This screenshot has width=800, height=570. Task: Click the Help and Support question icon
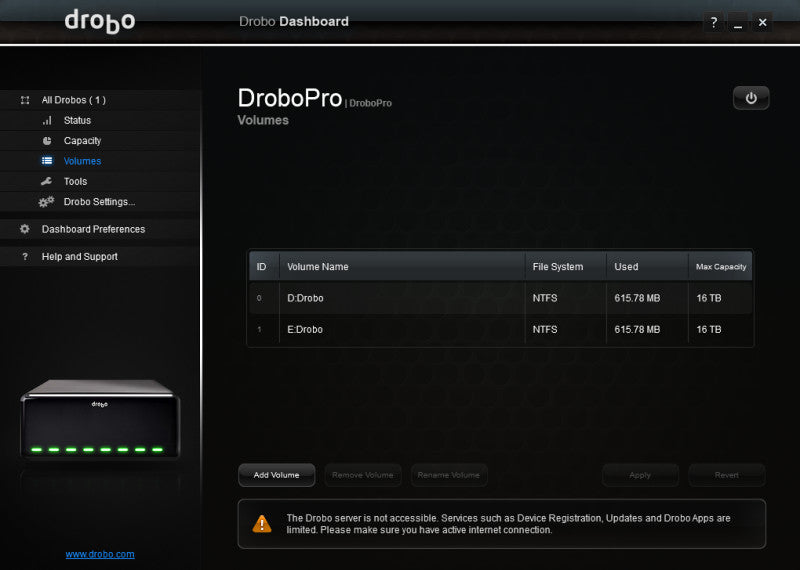point(24,257)
